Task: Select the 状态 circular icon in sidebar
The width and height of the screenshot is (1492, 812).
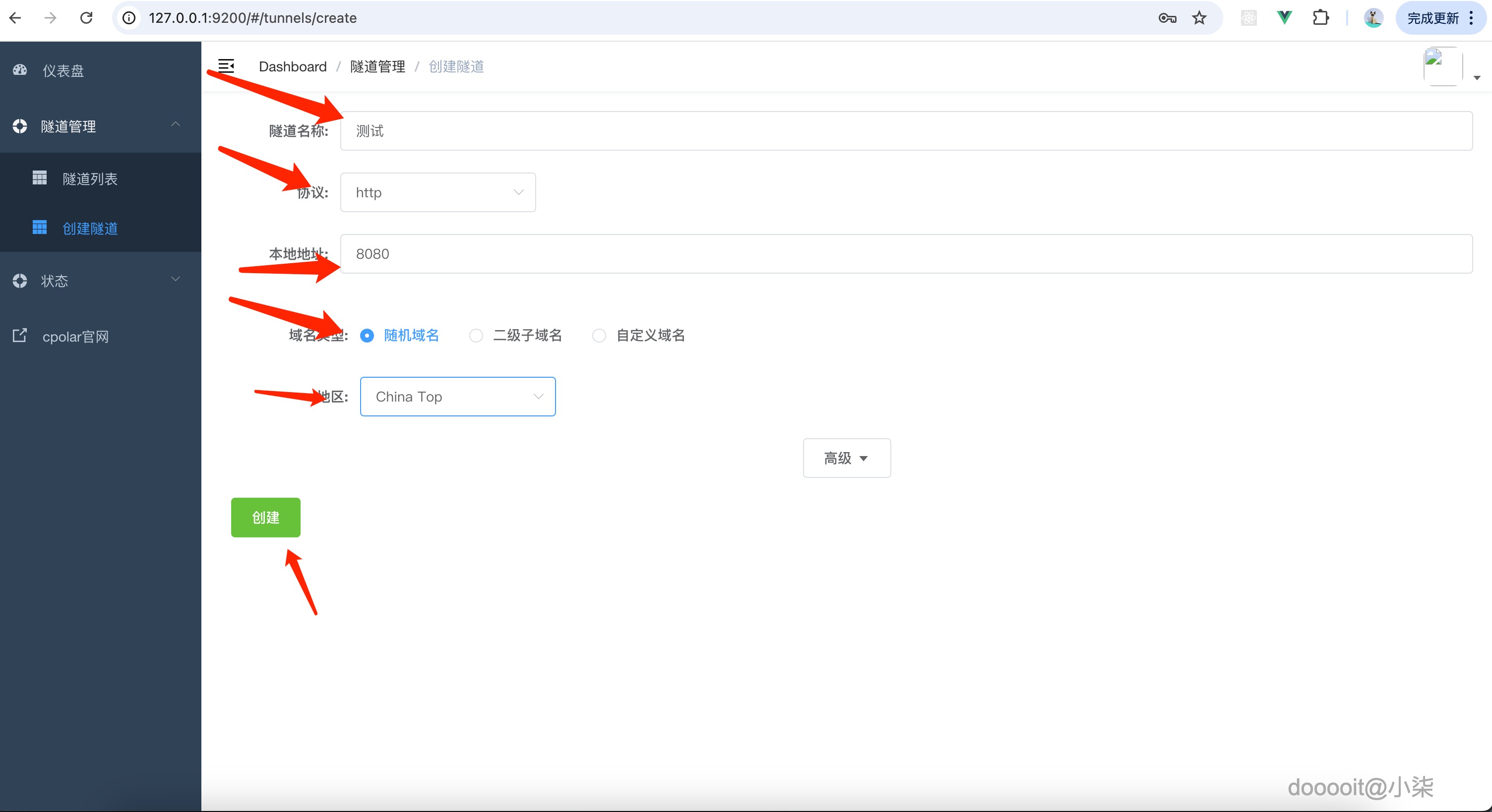Action: pyautogui.click(x=19, y=280)
